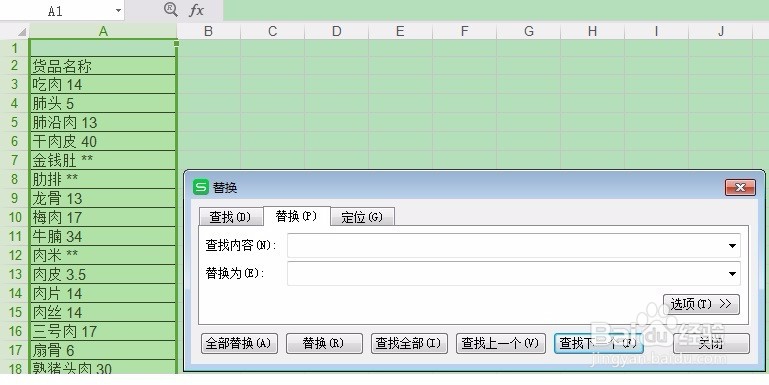Viewport: 769px width, 385px height.
Task: Select the 替换(P) tab
Action: pyautogui.click(x=296, y=216)
